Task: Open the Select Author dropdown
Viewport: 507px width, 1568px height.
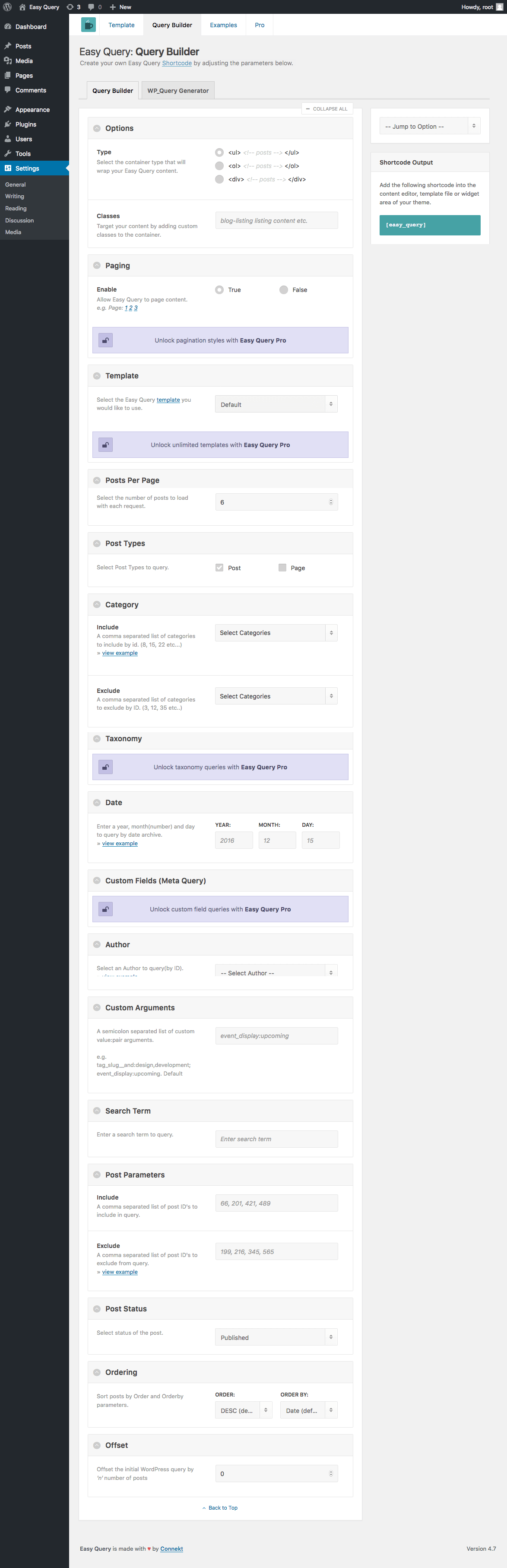Action: (x=276, y=970)
